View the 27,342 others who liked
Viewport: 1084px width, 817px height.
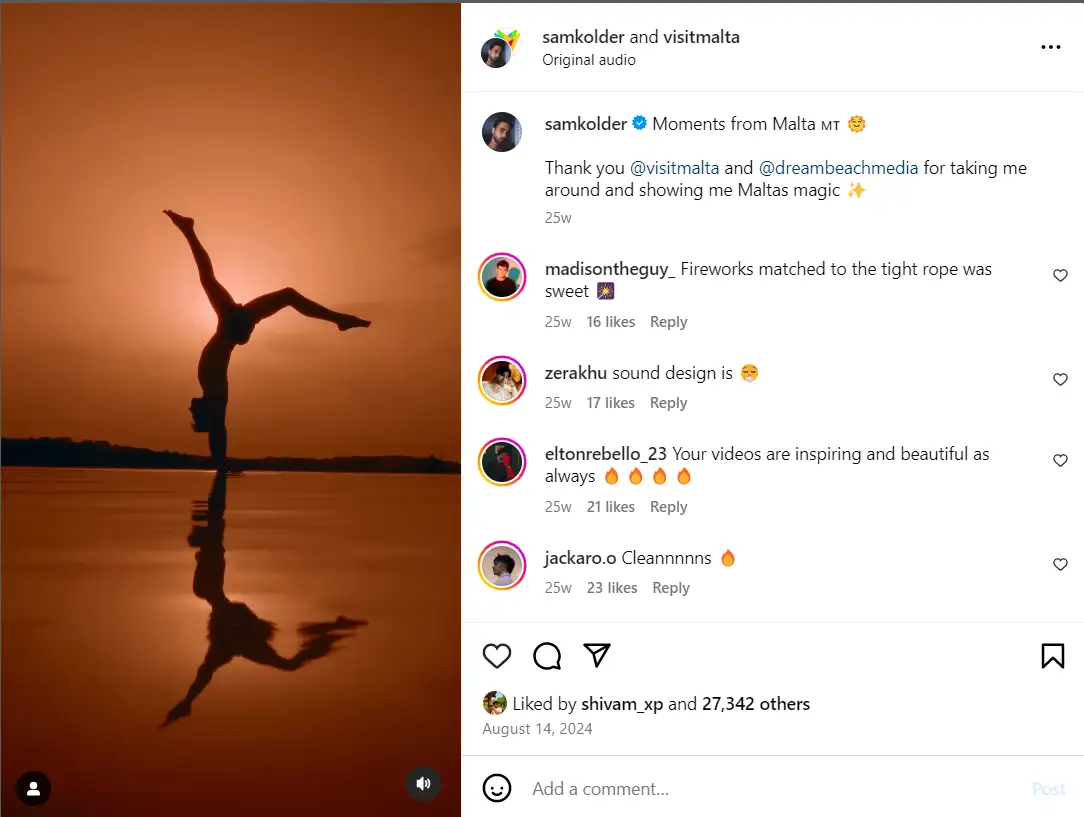(756, 703)
